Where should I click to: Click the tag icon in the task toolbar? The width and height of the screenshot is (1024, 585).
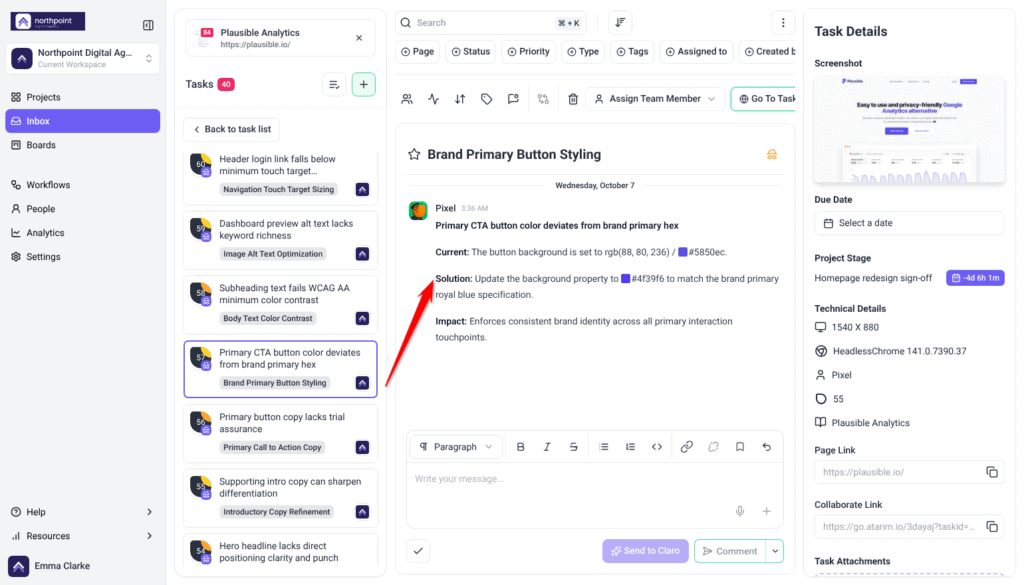(487, 99)
